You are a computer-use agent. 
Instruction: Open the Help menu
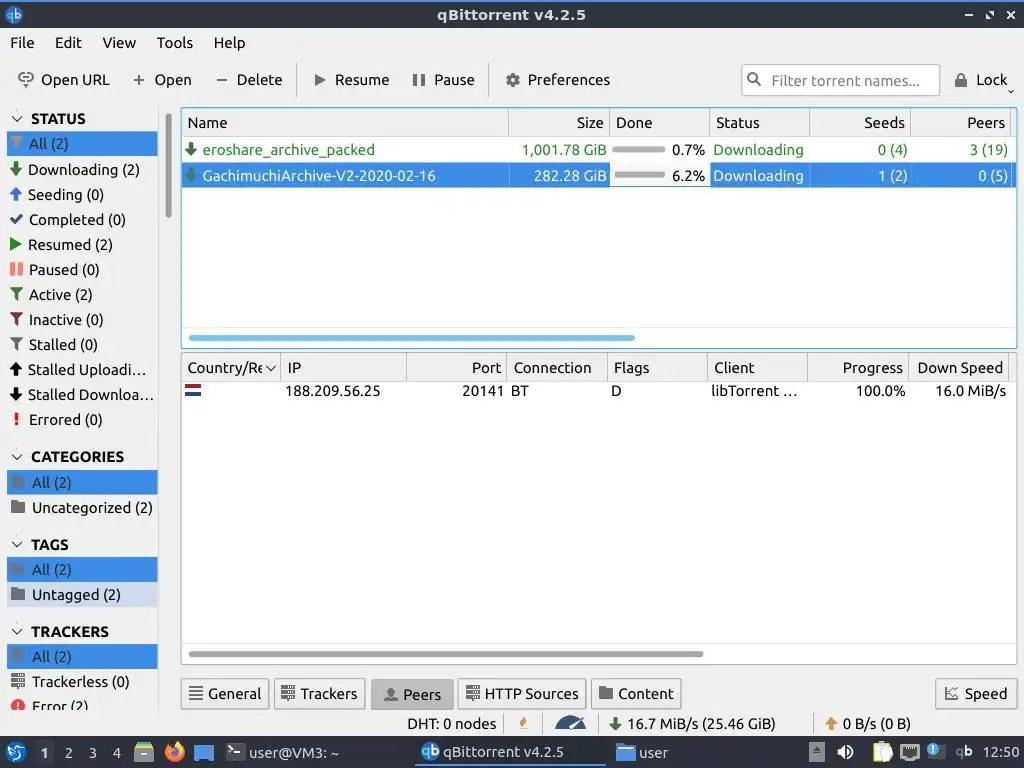[x=229, y=43]
